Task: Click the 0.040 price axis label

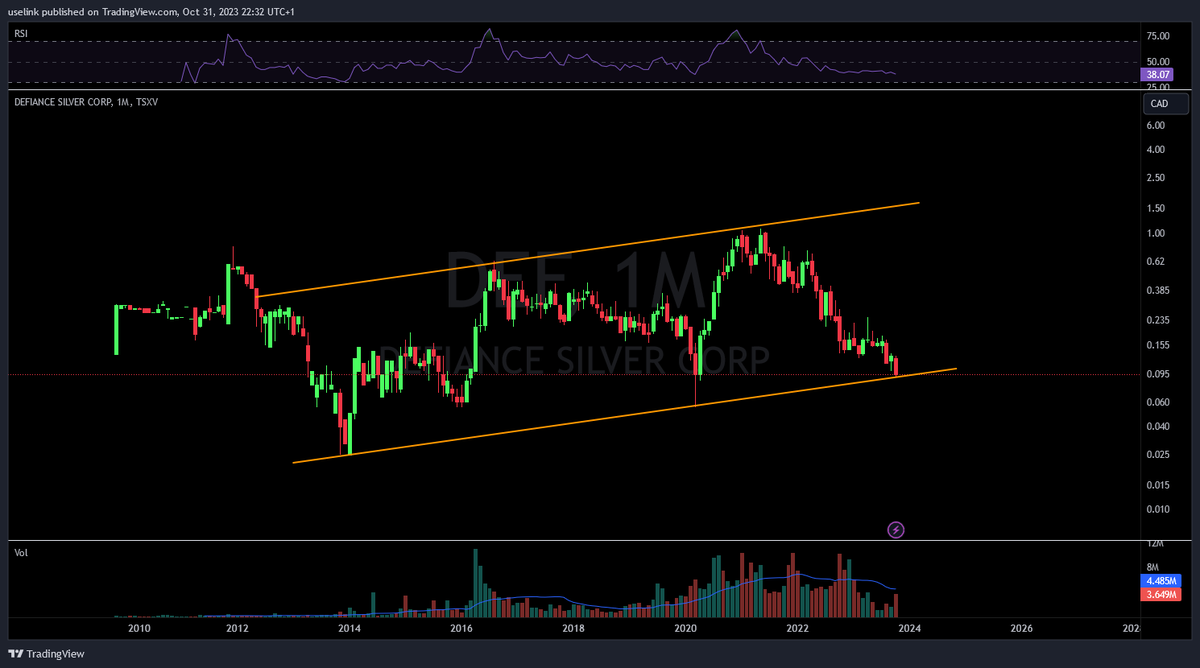Action: pos(1159,427)
